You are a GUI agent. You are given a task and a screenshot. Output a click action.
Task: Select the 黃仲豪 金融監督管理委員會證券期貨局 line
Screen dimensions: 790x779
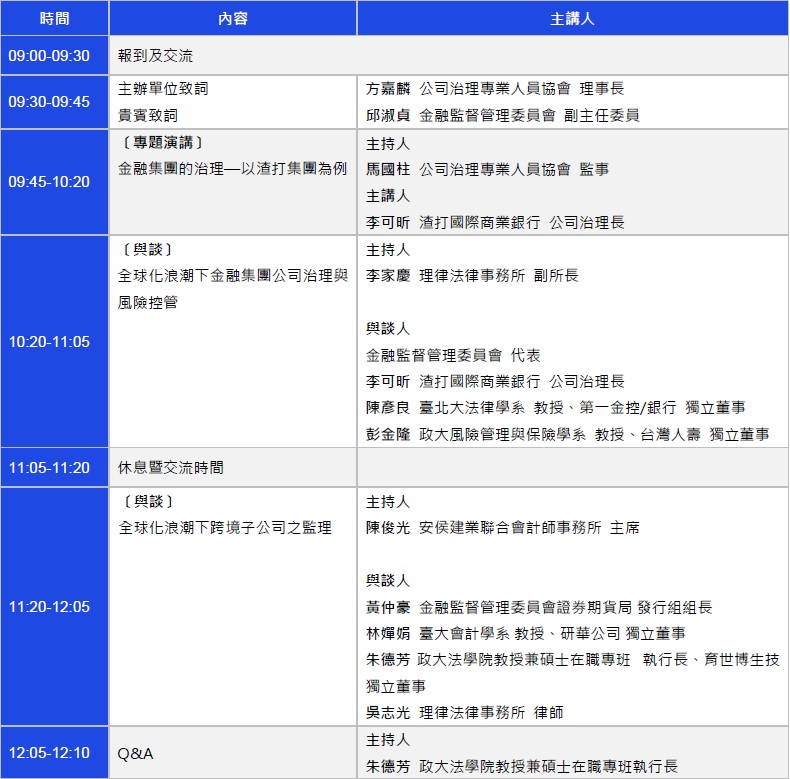pos(539,607)
